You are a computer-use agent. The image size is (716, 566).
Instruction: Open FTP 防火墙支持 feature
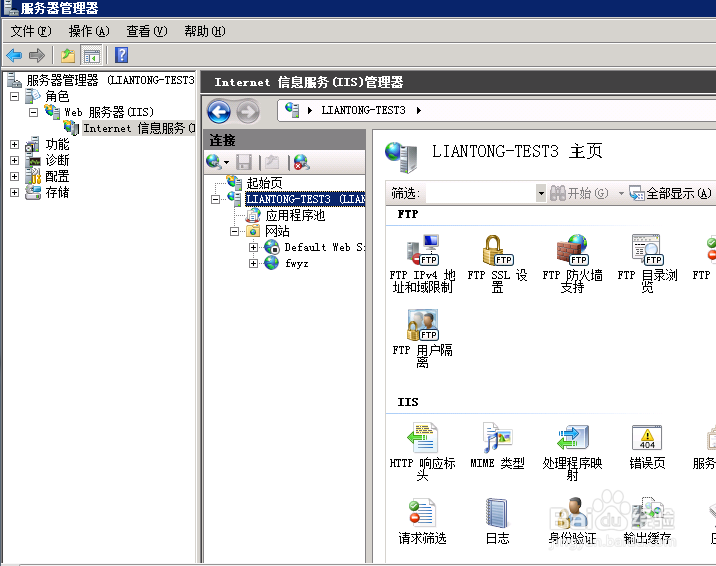(x=572, y=263)
